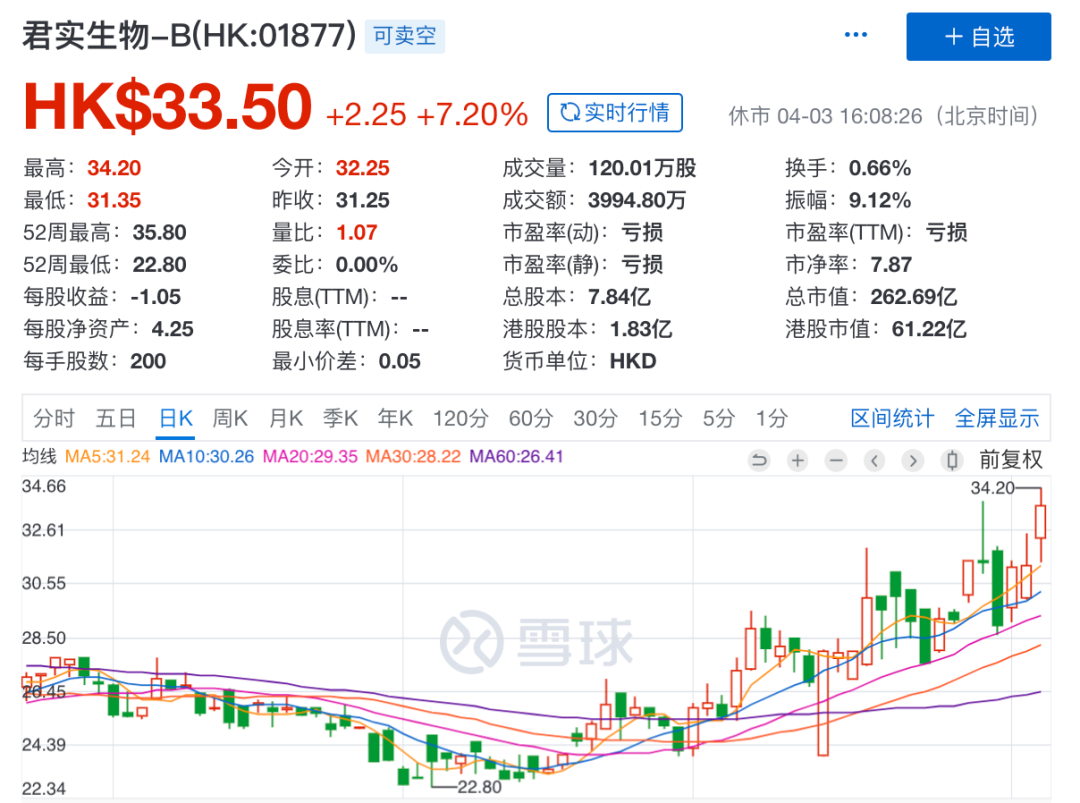The width and height of the screenshot is (1080, 803).
Task: Switch to the 30分 interval tab
Action: coord(595,418)
